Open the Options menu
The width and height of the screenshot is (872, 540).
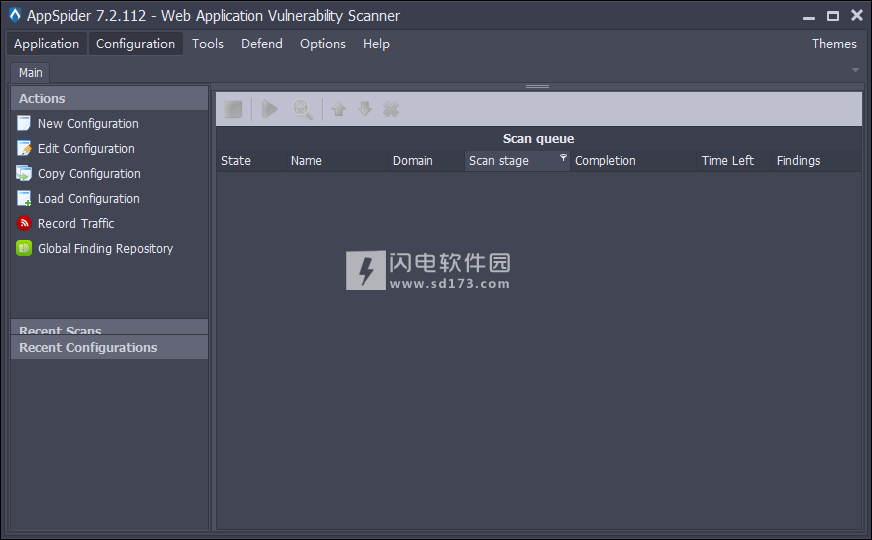[323, 43]
